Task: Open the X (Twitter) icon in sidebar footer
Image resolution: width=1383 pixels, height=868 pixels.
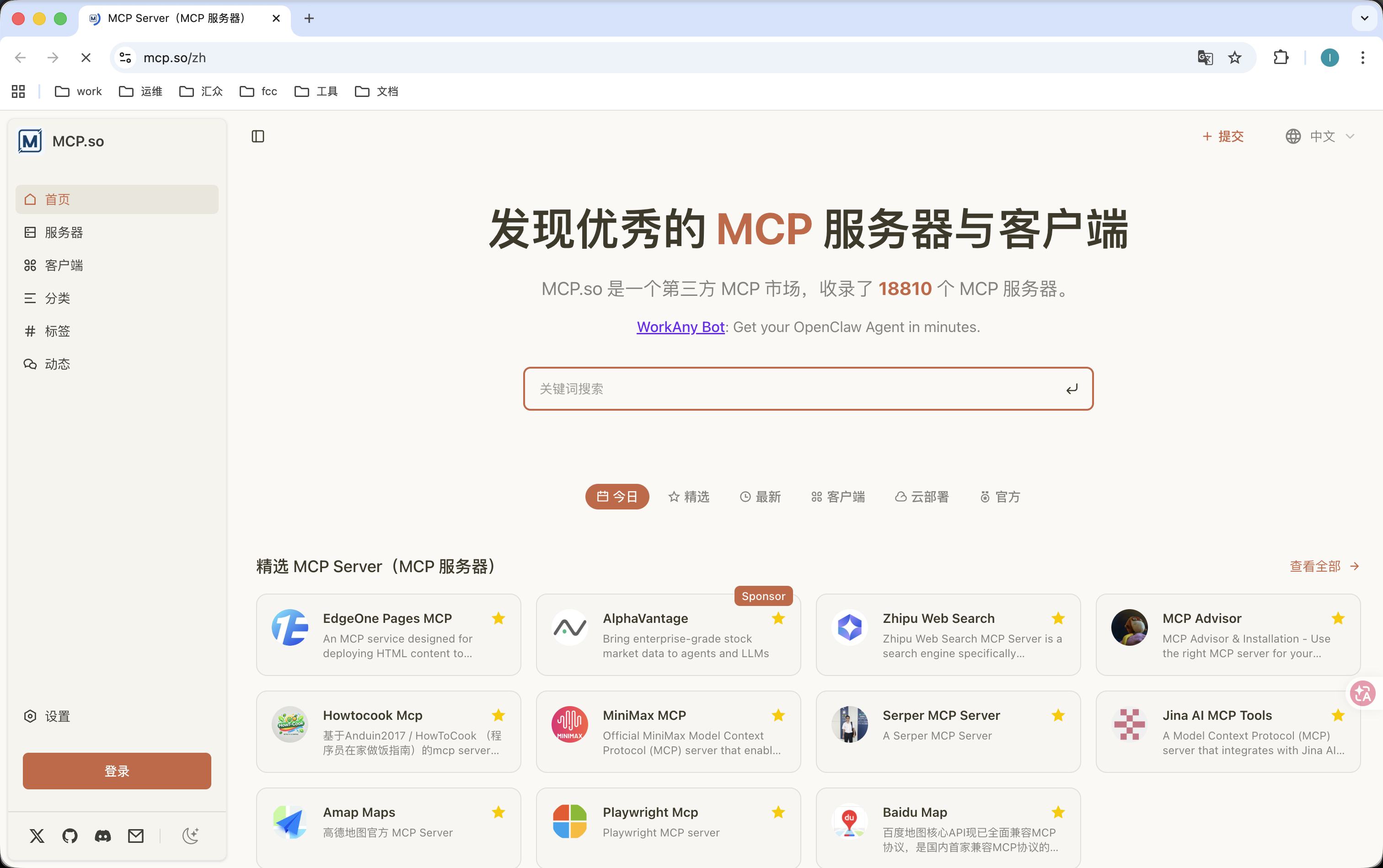Action: (37, 836)
